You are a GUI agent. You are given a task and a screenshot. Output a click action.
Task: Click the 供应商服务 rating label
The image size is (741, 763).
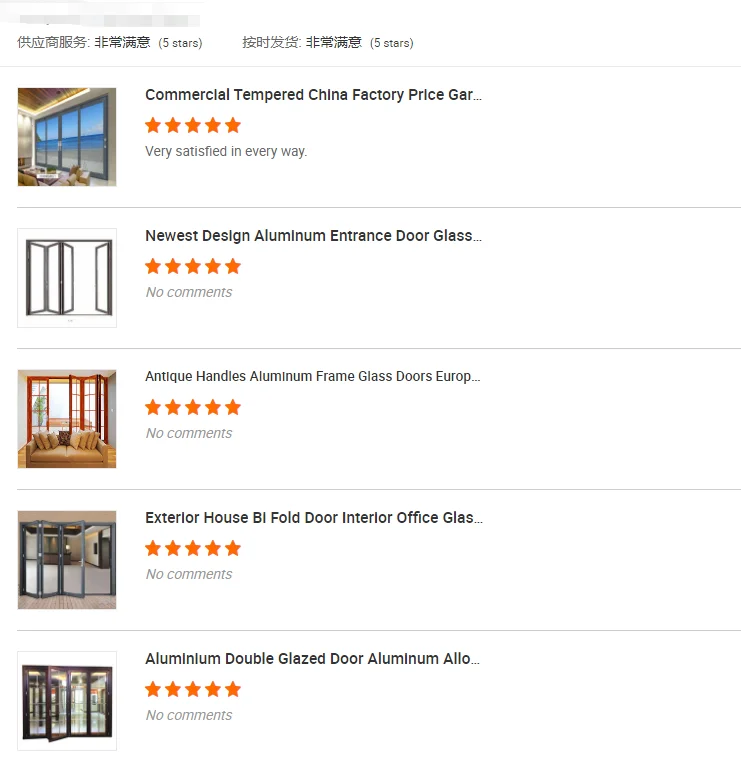[x=53, y=42]
